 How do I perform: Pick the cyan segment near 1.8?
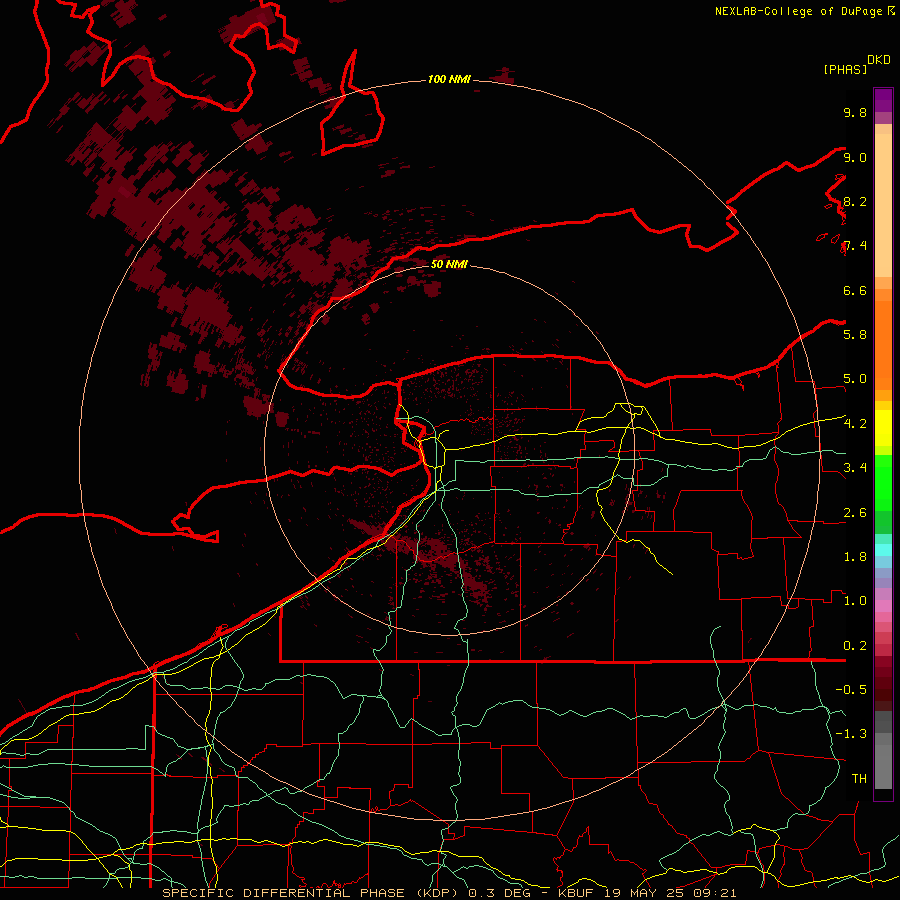click(883, 550)
